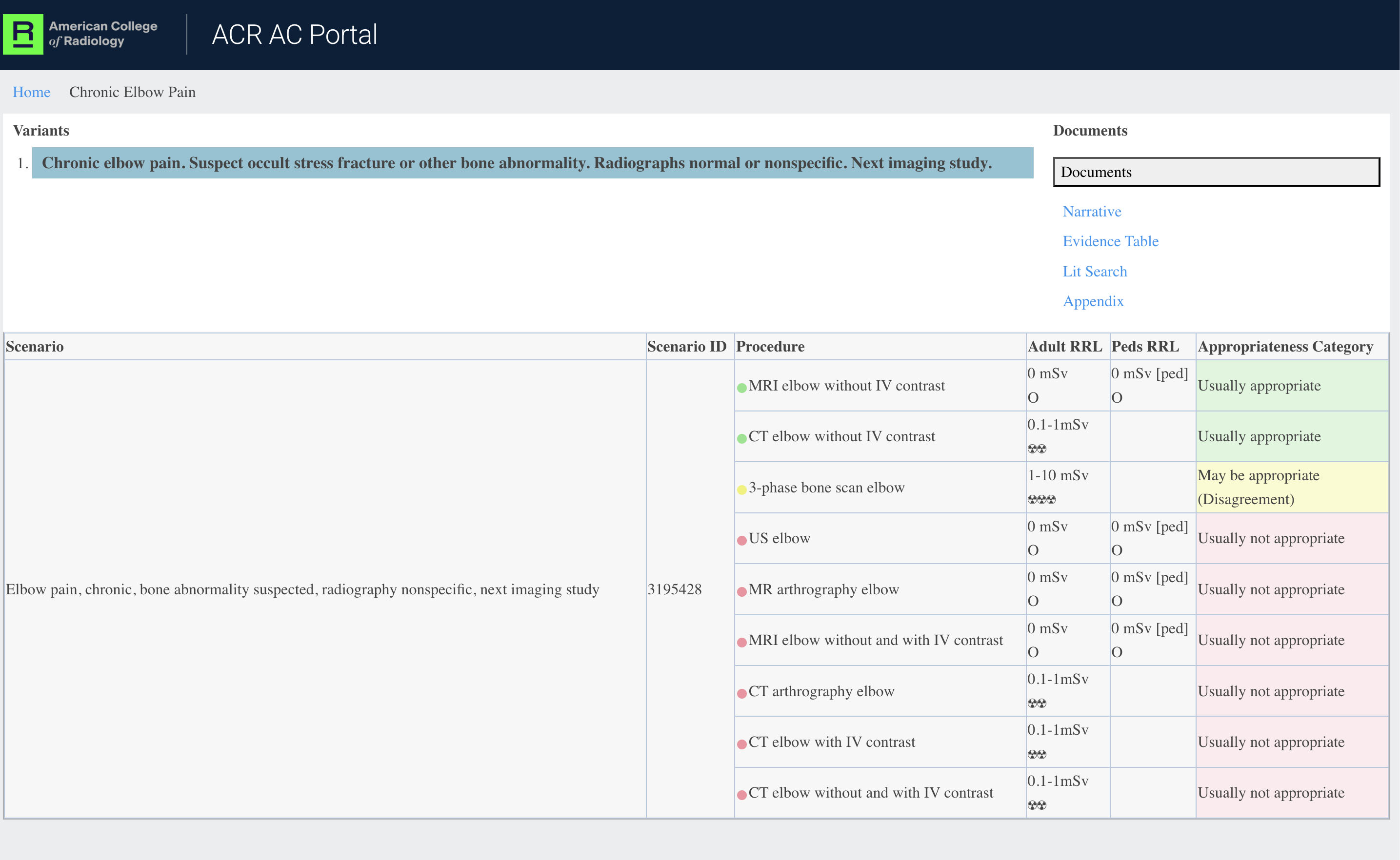Click the ACR AC Portal title

(x=294, y=34)
